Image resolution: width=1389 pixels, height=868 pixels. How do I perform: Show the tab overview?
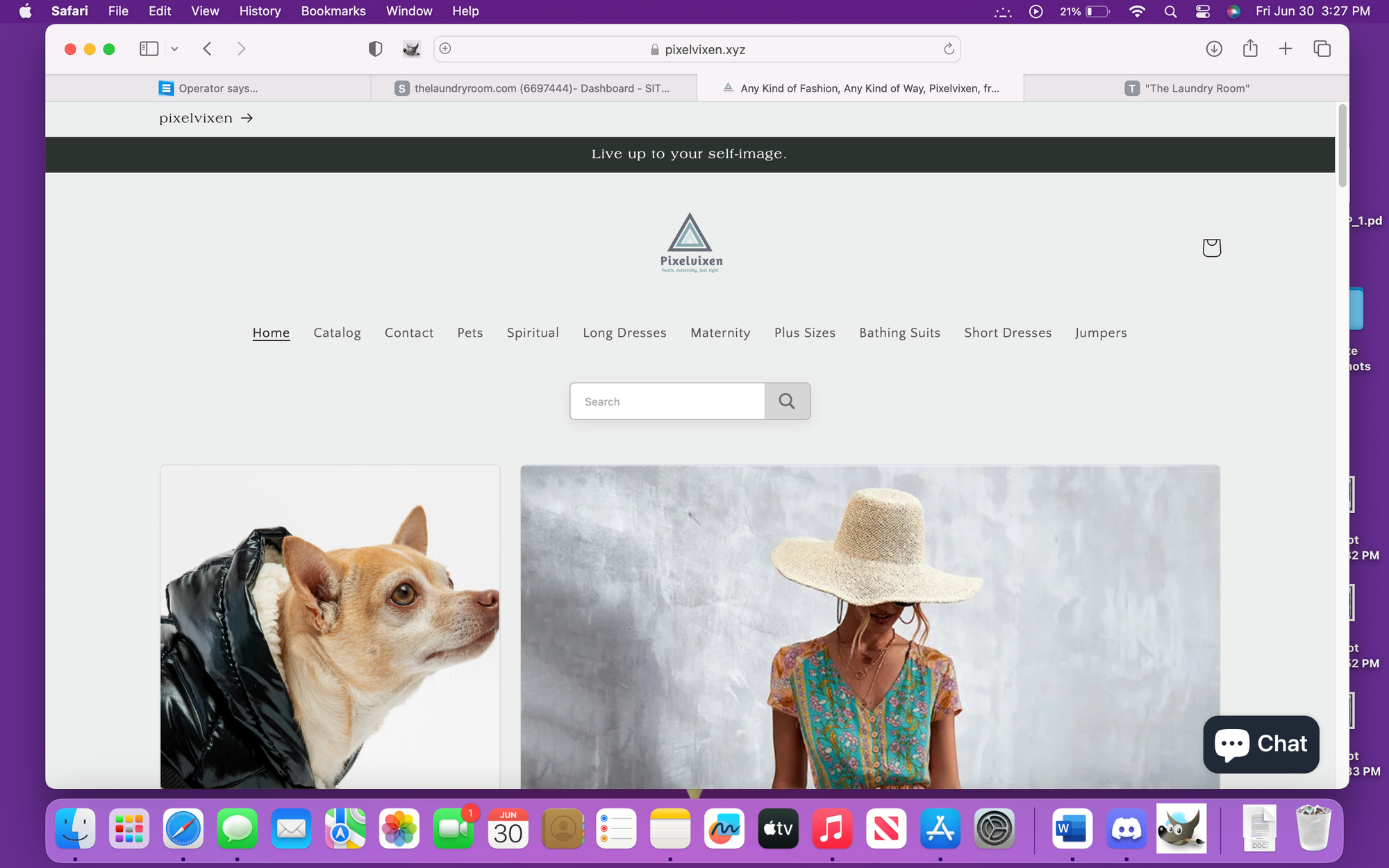point(1322,49)
